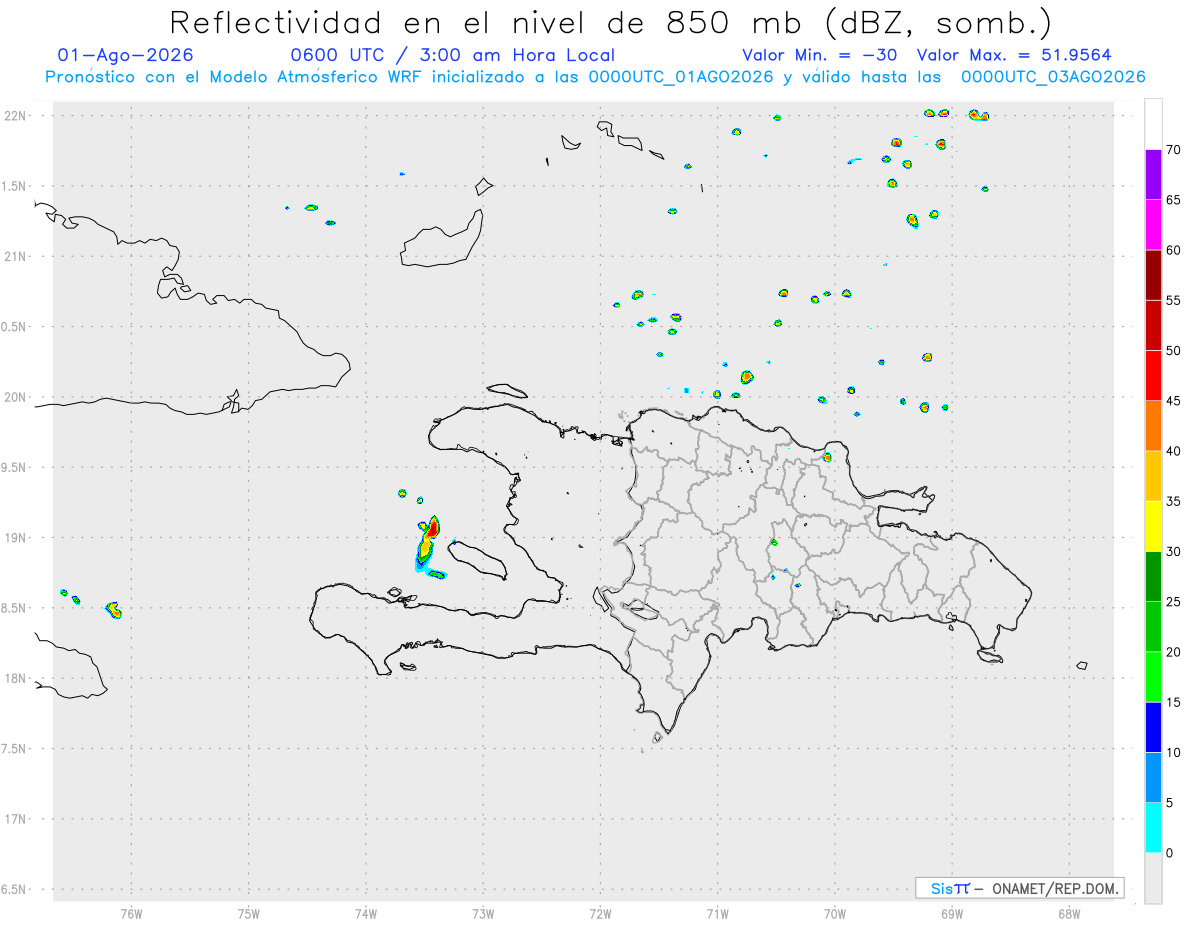Select the 'Valor Max. = 51.9564' text
This screenshot has width=1200, height=927.
click(x=1014, y=55)
